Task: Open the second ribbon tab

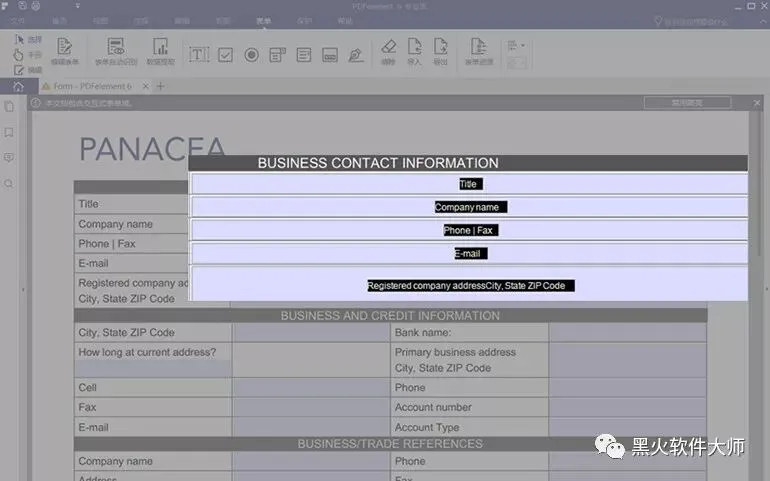Action: [x=59, y=21]
